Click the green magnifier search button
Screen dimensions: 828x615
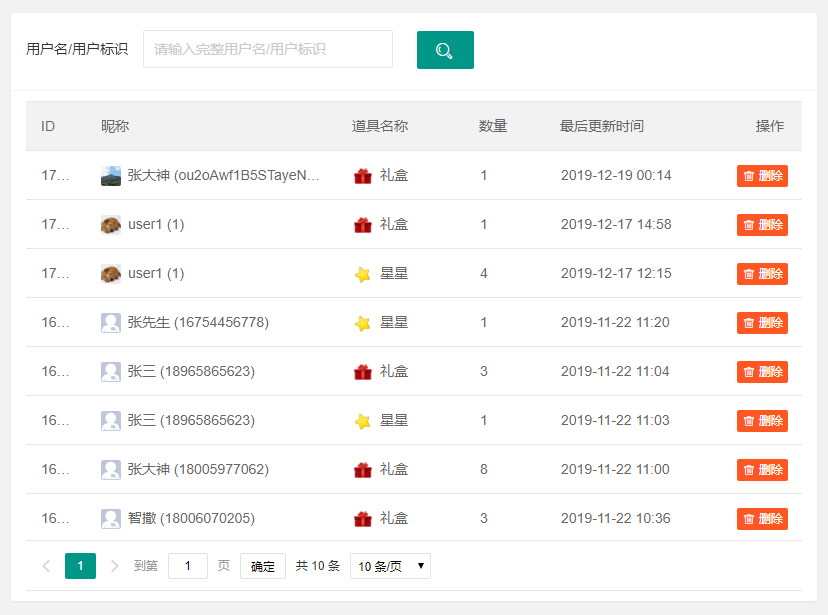[x=445, y=50]
